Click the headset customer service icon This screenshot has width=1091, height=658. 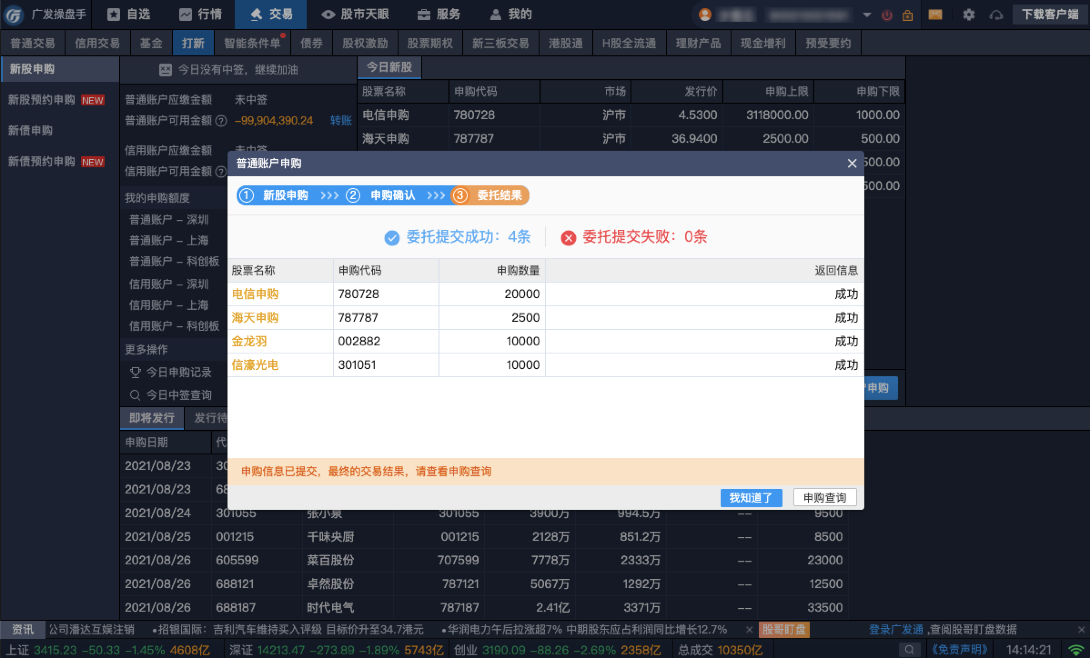coord(996,15)
